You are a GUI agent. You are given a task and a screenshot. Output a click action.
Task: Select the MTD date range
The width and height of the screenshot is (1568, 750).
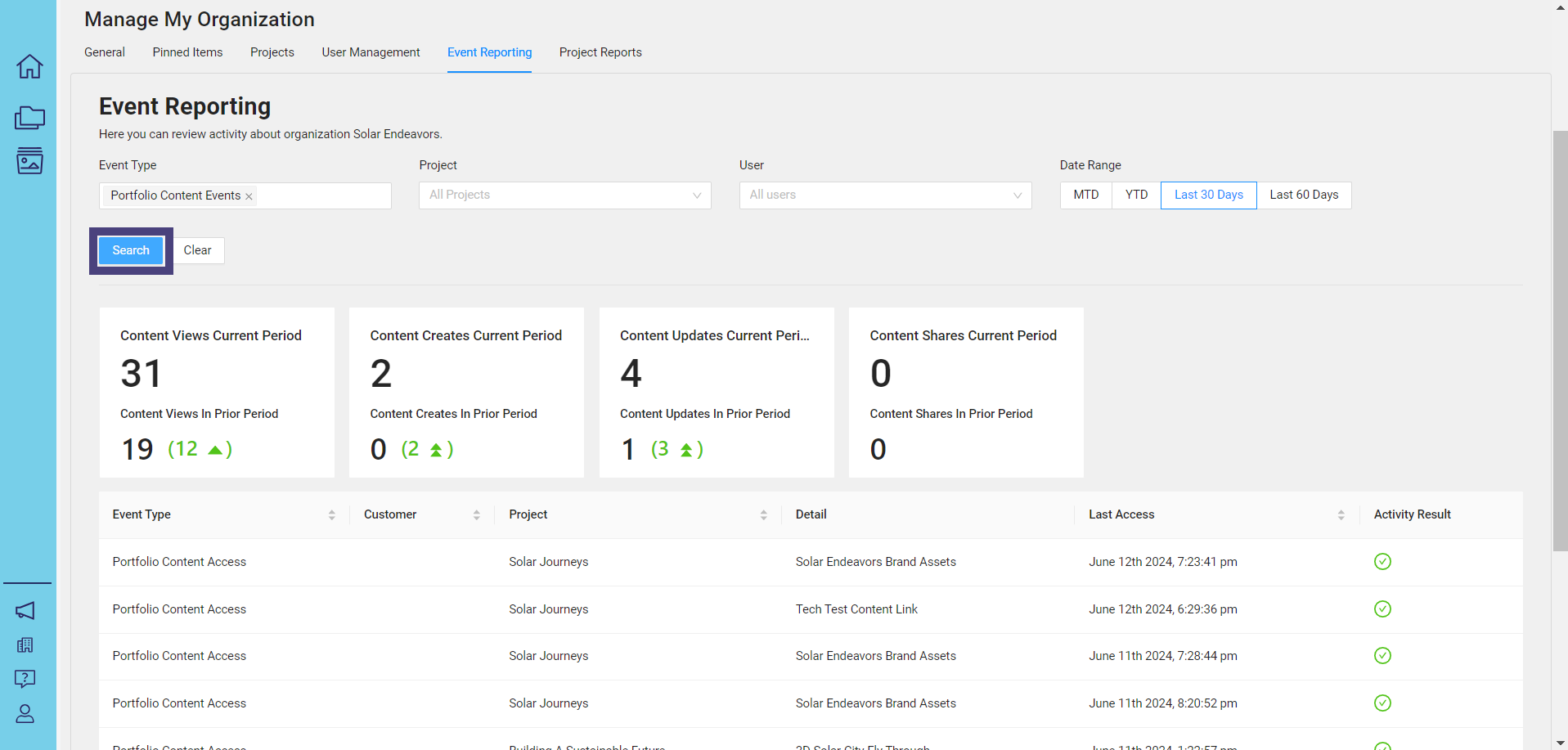(x=1086, y=195)
